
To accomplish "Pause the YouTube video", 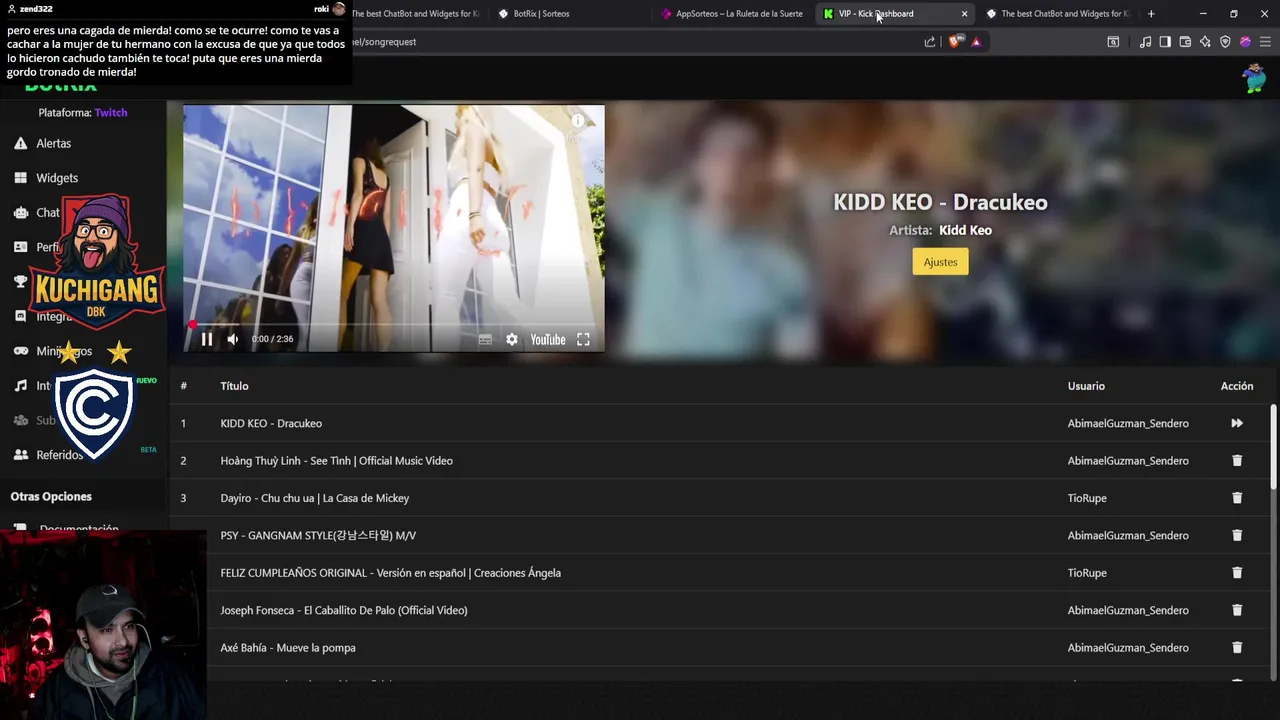I will click(207, 339).
